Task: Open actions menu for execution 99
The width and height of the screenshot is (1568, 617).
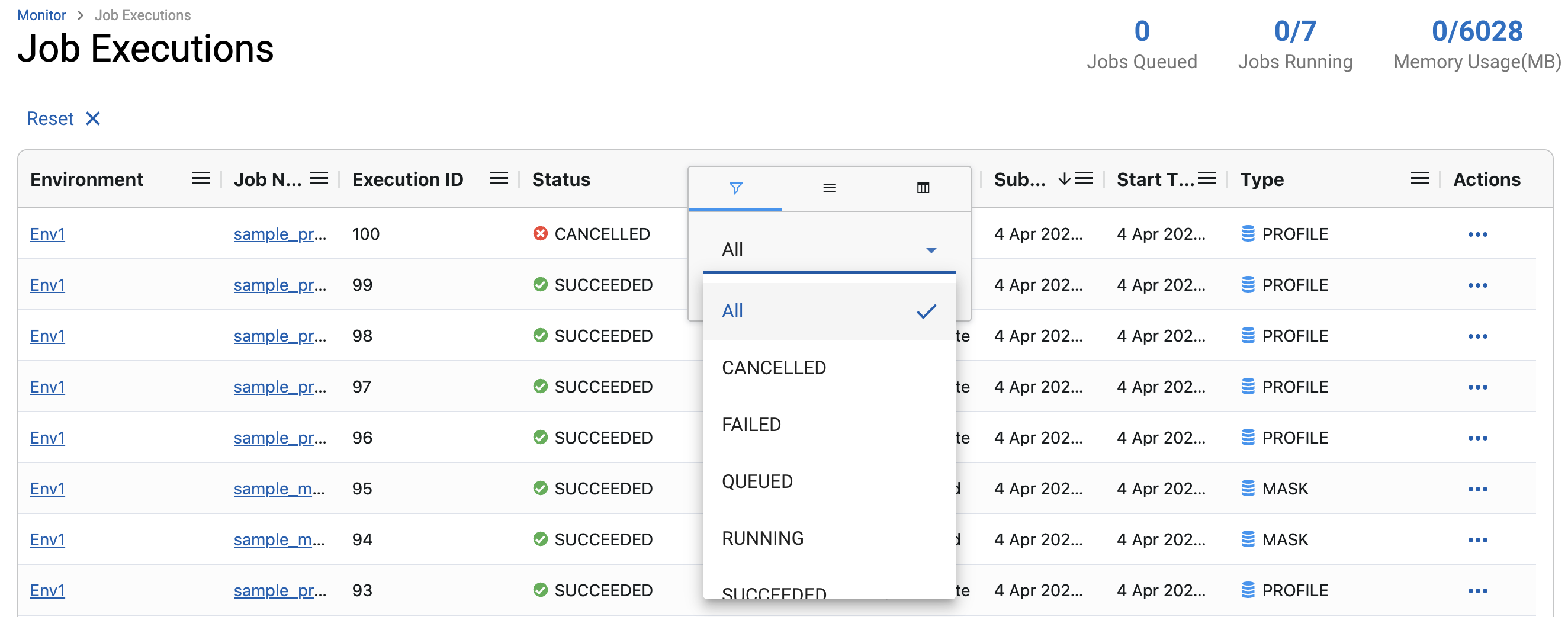Action: pos(1477,285)
